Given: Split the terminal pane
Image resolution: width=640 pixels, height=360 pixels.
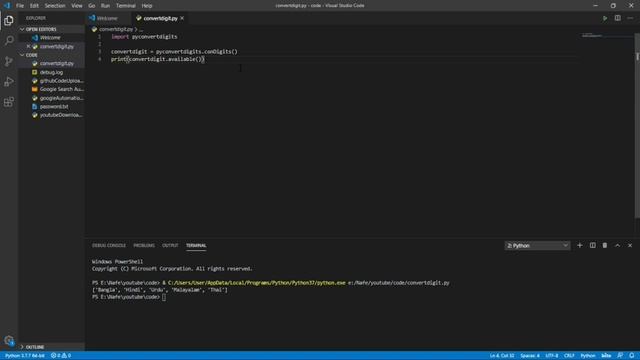Looking at the screenshot, I should click(x=592, y=245).
